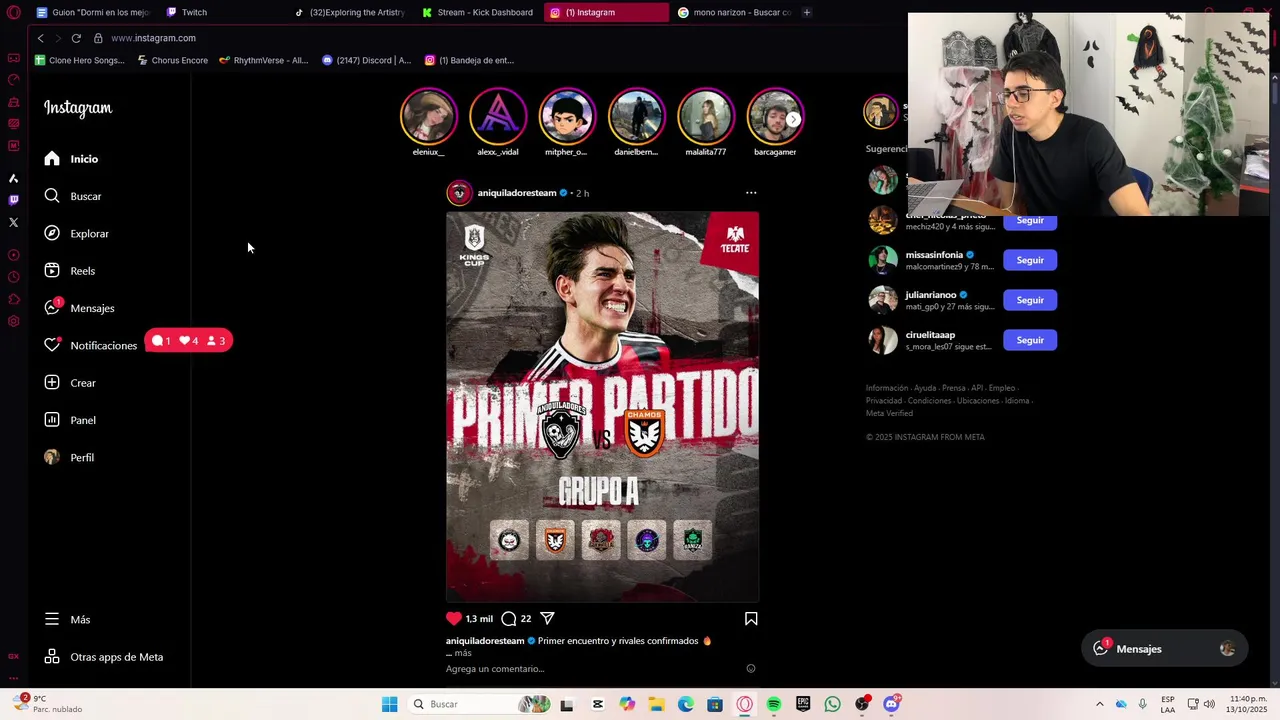Open Buscar search in Instagram sidebar
1280x720 pixels.
coord(73,196)
